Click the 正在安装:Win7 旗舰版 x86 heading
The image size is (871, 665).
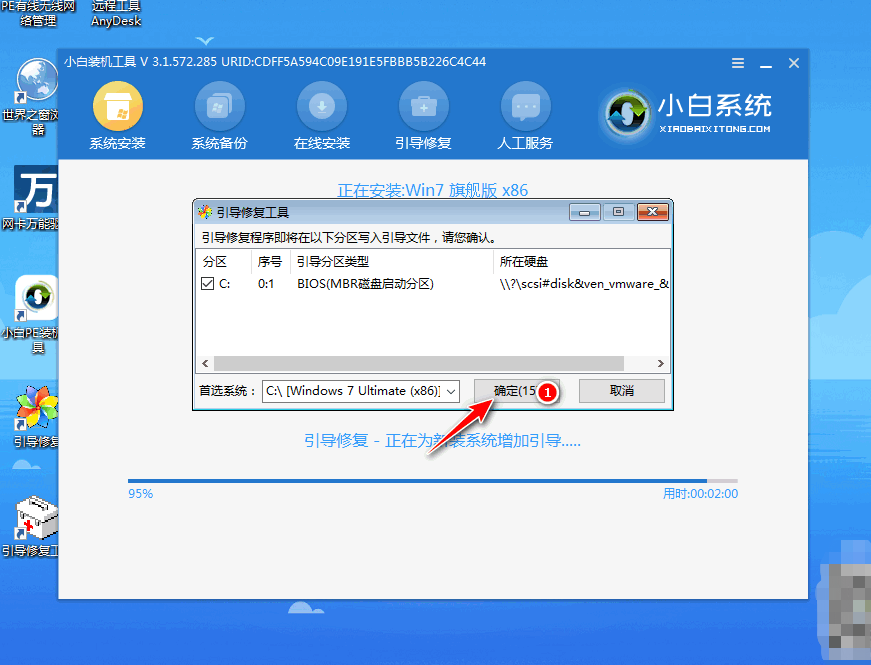(x=433, y=191)
